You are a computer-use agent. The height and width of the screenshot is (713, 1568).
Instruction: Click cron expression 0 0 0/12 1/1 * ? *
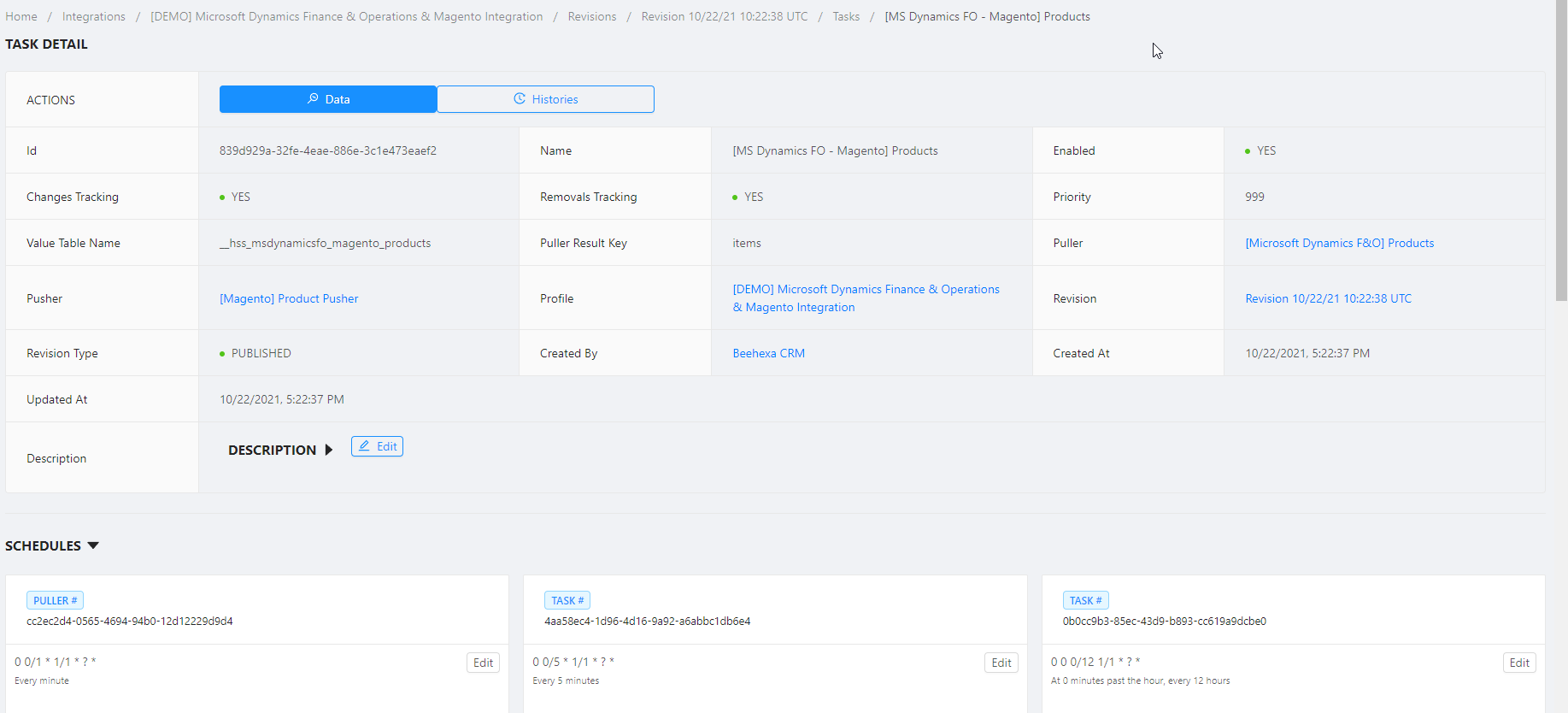point(1095,662)
